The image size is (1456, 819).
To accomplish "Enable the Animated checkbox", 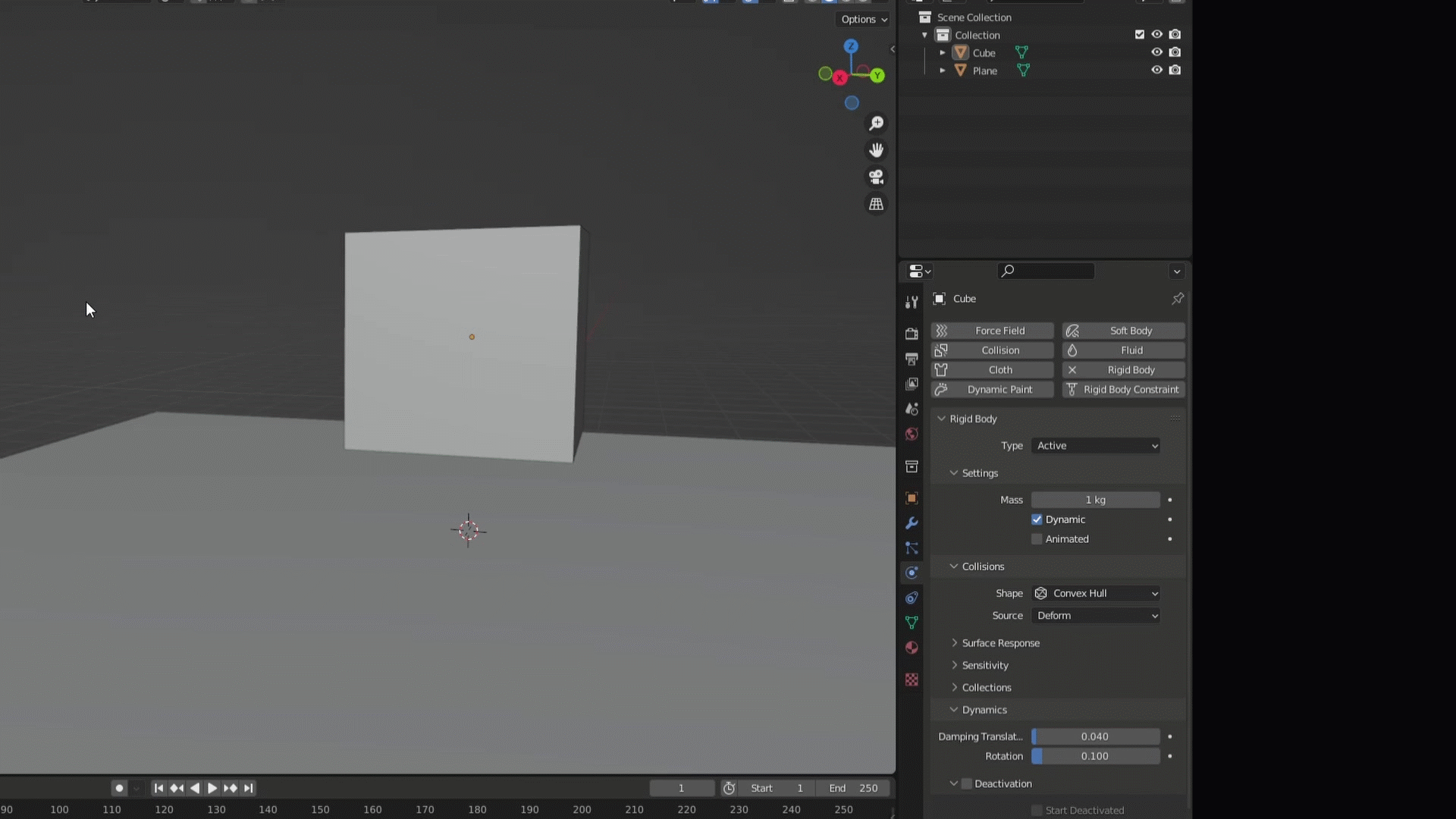I will [1037, 539].
